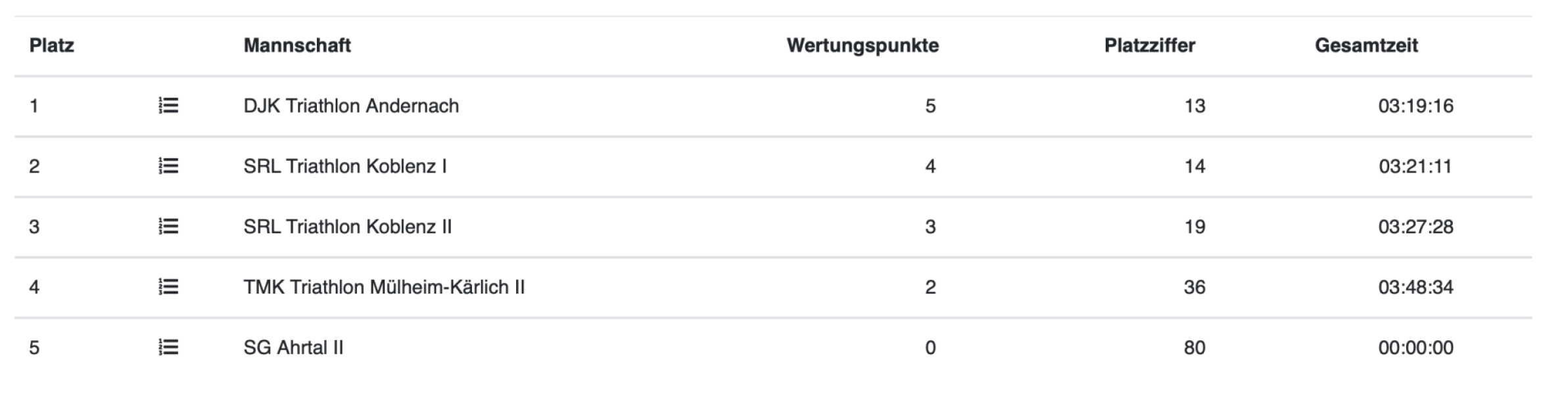Select team name TMK Triathlon Mülheim-Kärlich II
The height and width of the screenshot is (394, 1568).
click(384, 287)
